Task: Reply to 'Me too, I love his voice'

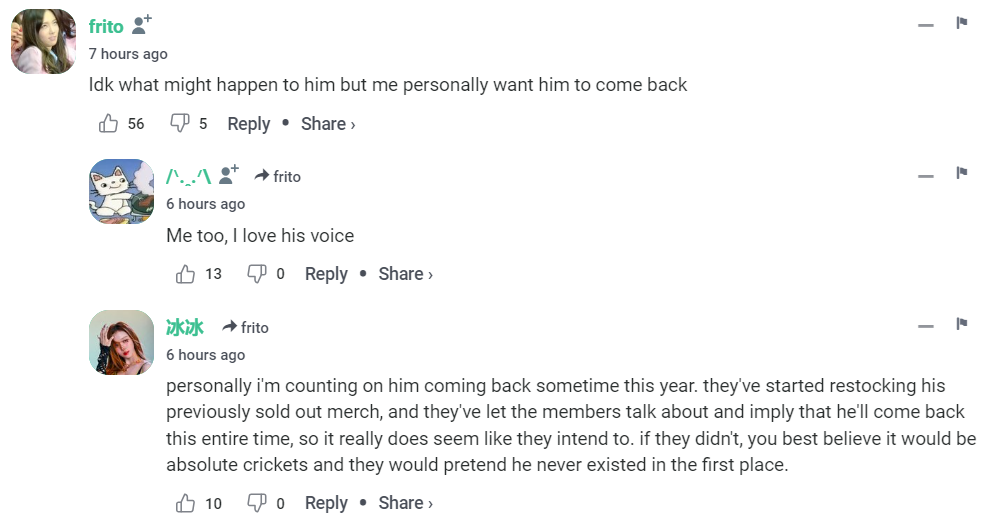Action: pyautogui.click(x=326, y=274)
